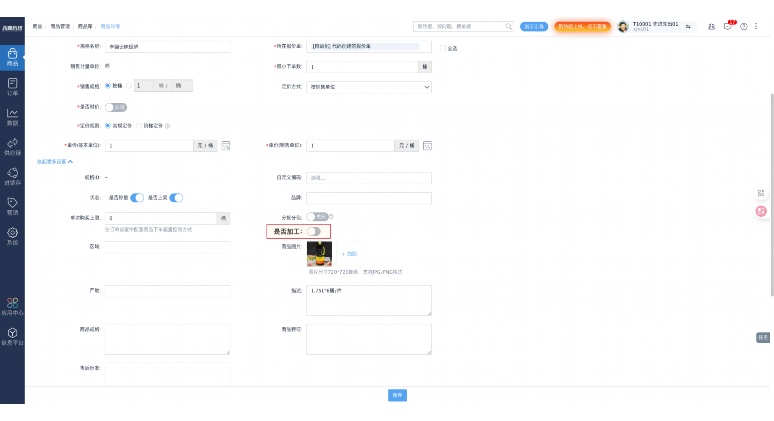
Task: Toggle the 是否上架 status switch
Action: 176,198
